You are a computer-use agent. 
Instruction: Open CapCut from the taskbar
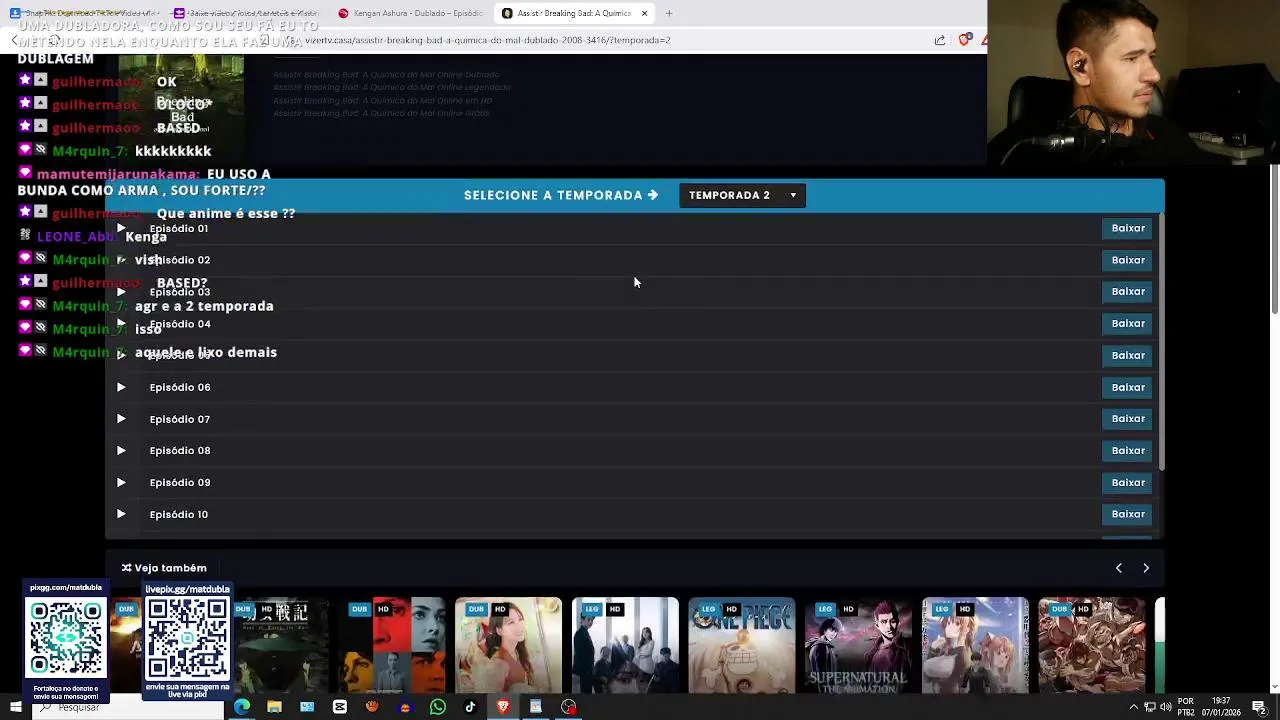[x=340, y=707]
